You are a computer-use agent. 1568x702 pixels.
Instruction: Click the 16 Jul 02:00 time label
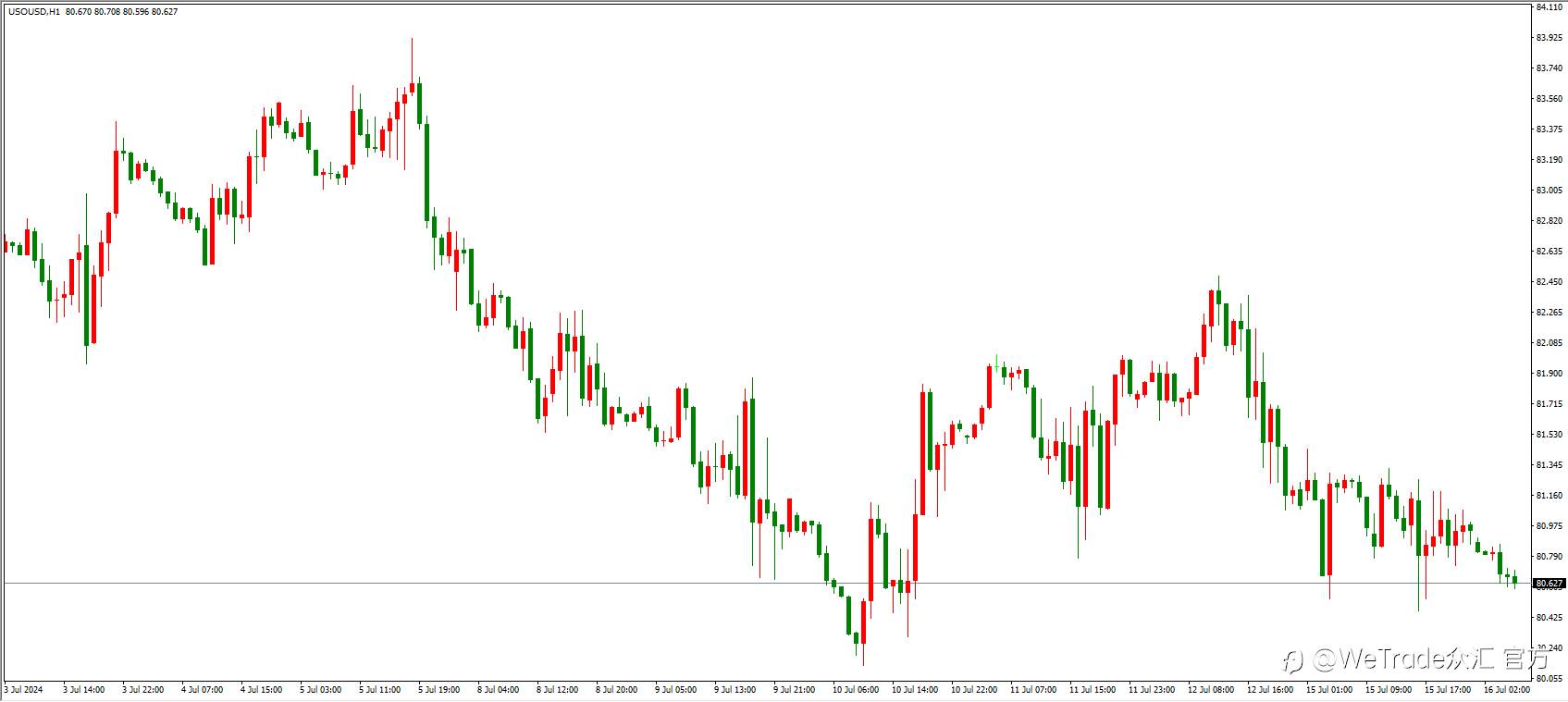[1507, 690]
